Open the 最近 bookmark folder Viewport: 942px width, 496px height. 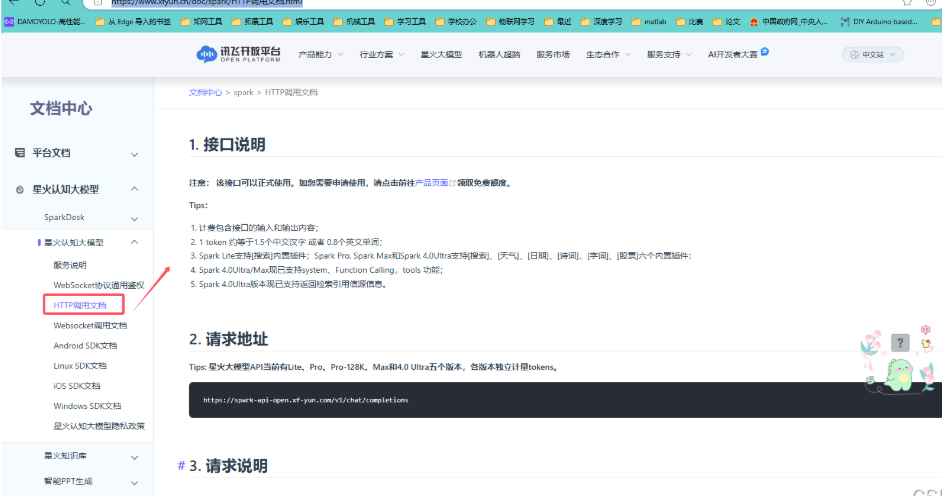558,22
